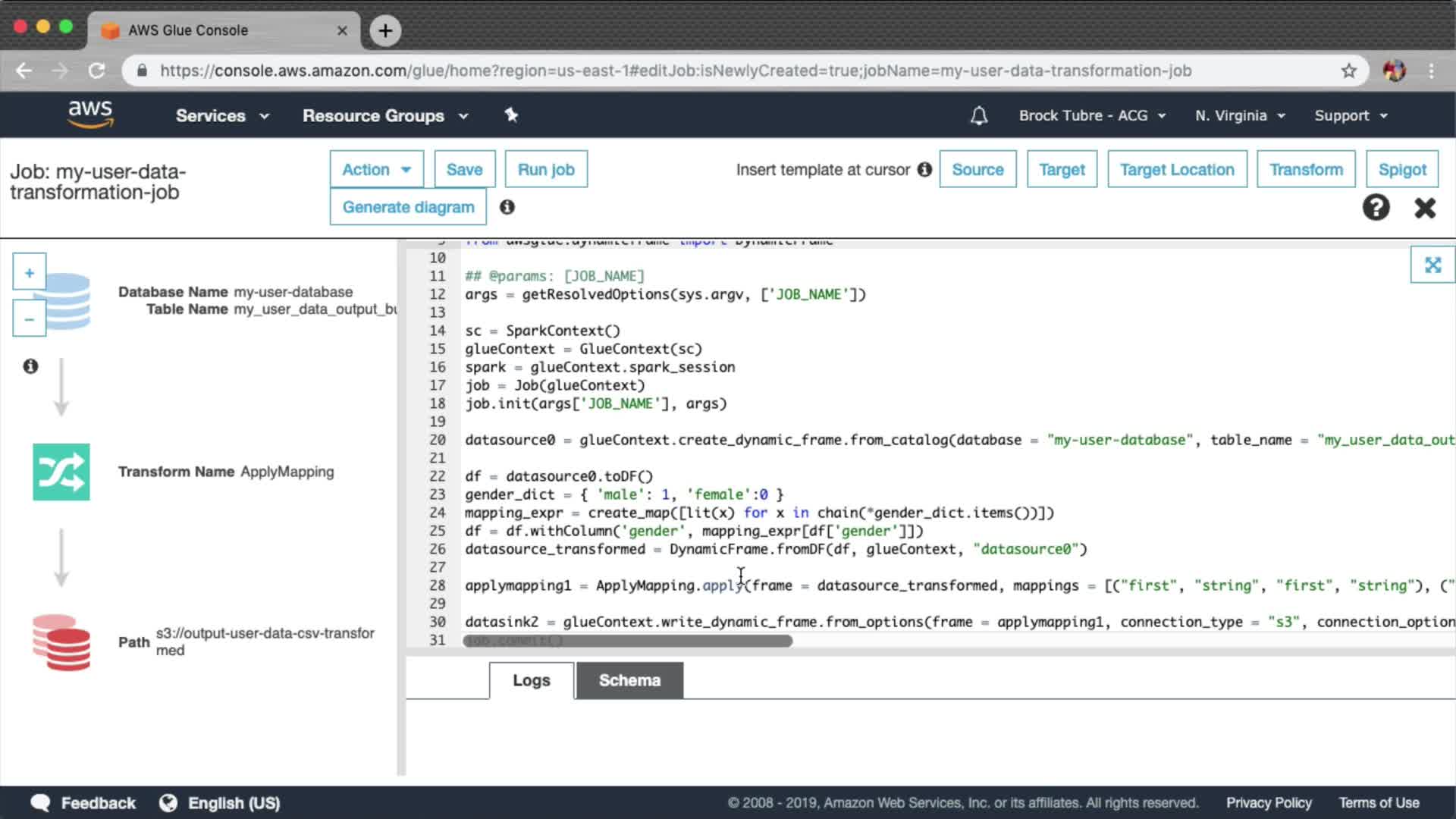
Task: Click the Run job button
Action: tap(546, 169)
